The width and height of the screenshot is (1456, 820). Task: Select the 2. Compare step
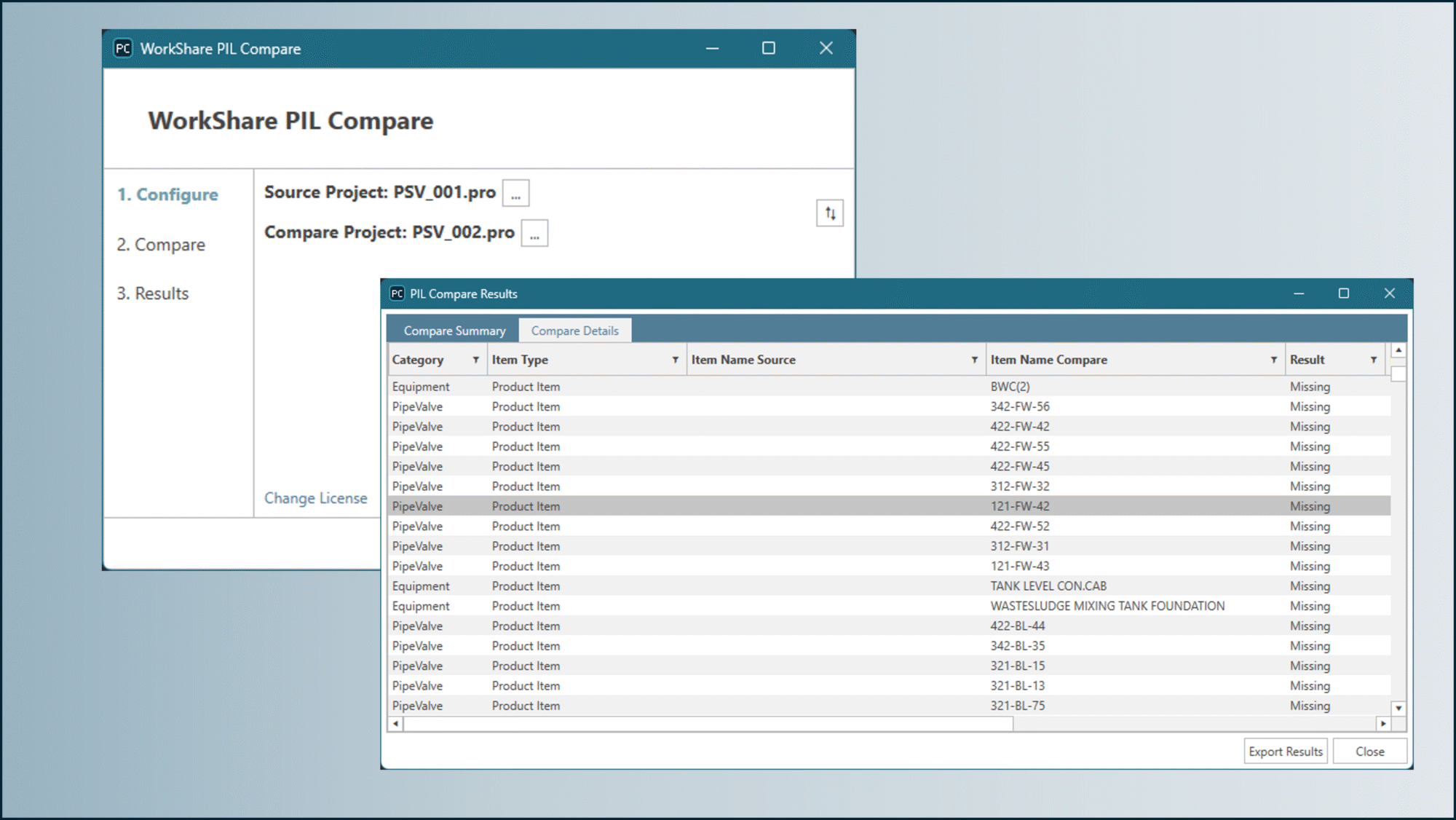tap(161, 245)
